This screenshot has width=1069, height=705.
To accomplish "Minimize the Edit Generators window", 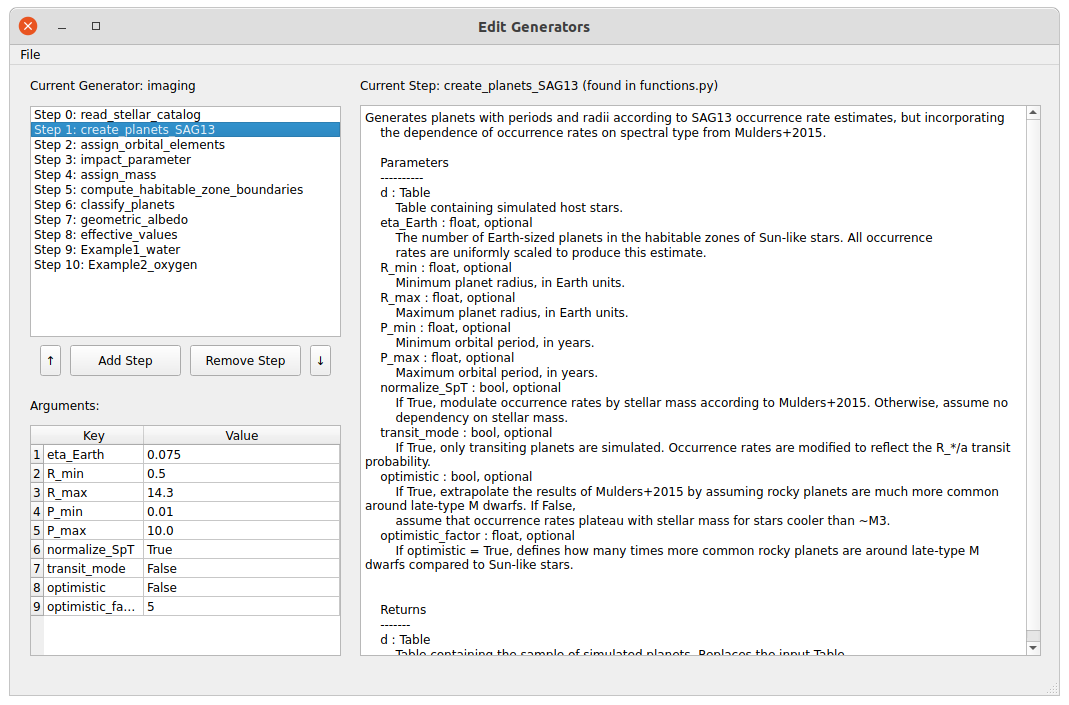I will click(x=62, y=27).
